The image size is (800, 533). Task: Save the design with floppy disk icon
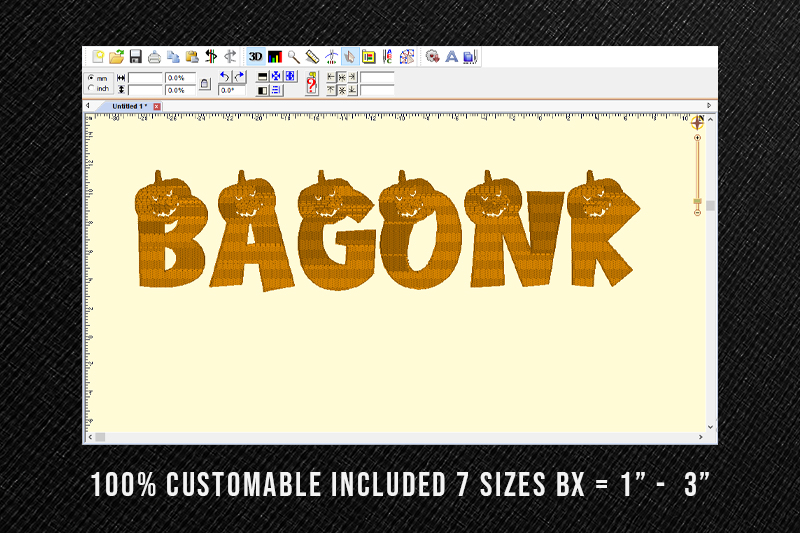click(135, 57)
